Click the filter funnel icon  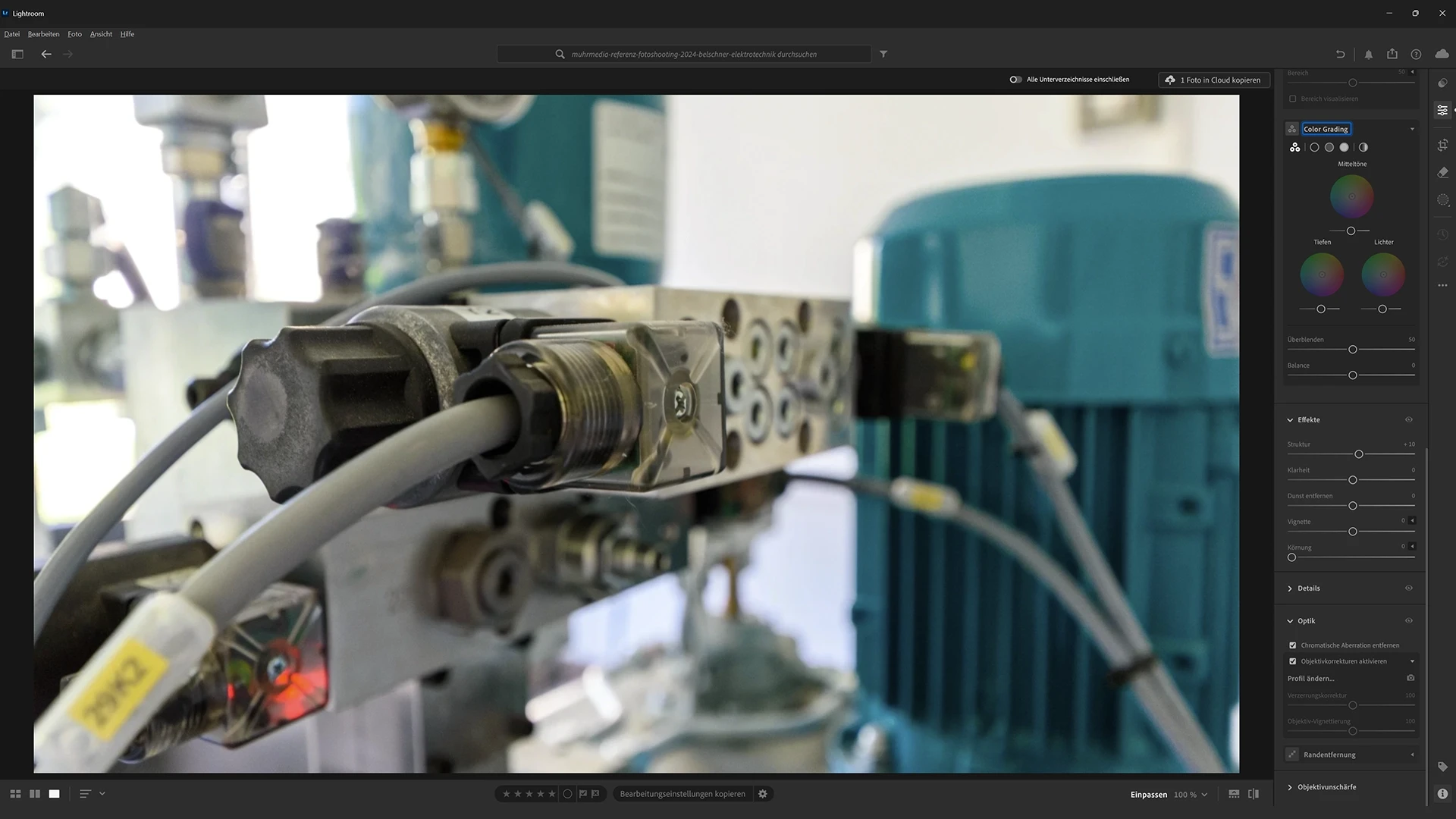pyautogui.click(x=883, y=54)
